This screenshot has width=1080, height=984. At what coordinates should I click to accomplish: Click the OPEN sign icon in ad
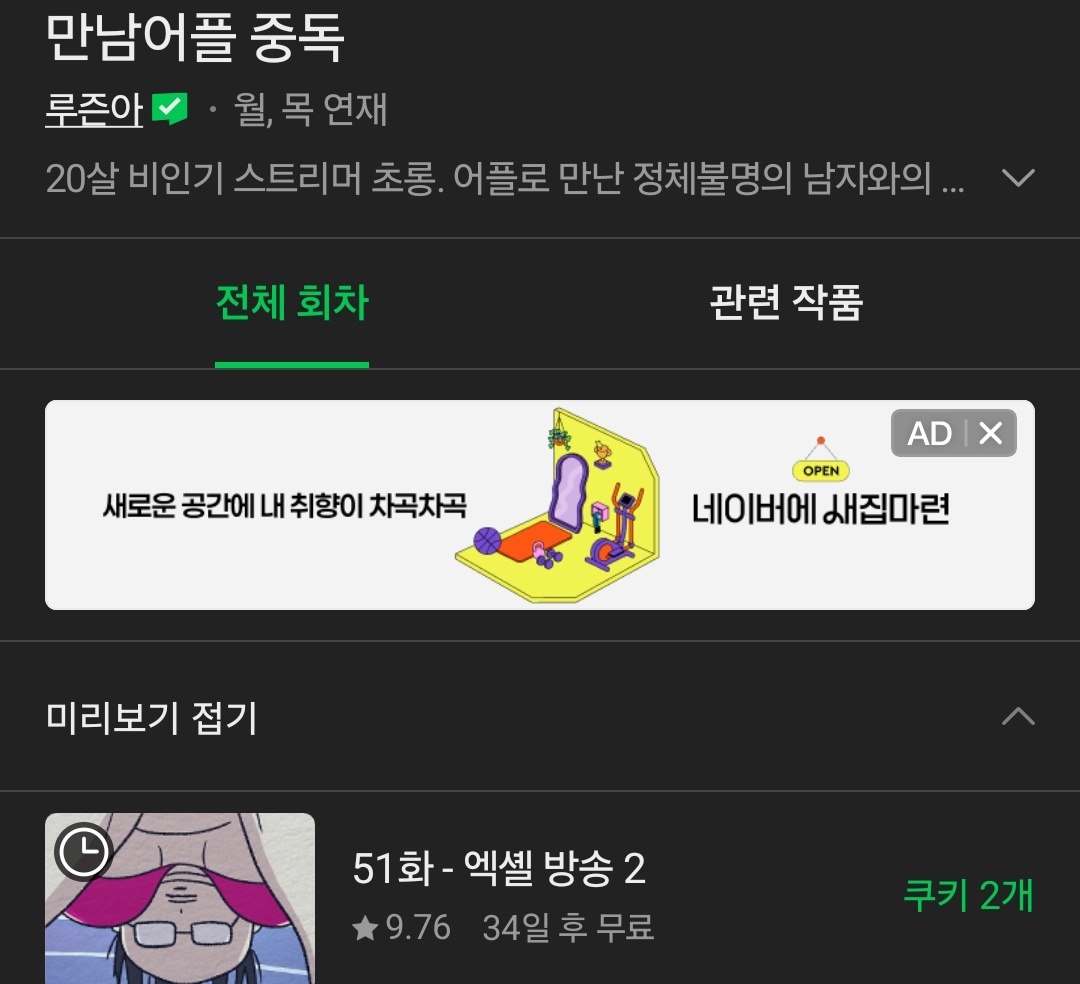(821, 460)
